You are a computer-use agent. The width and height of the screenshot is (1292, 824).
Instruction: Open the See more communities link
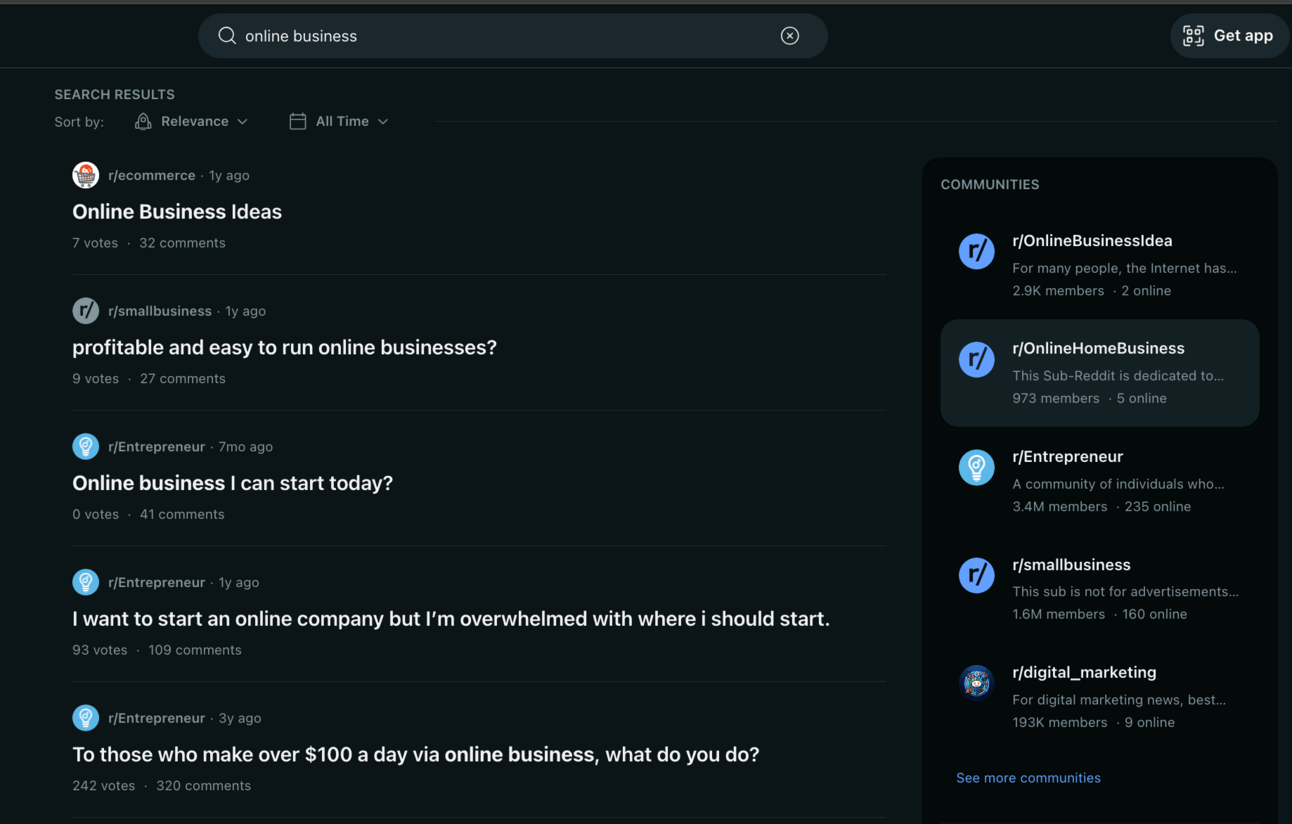coord(1028,778)
